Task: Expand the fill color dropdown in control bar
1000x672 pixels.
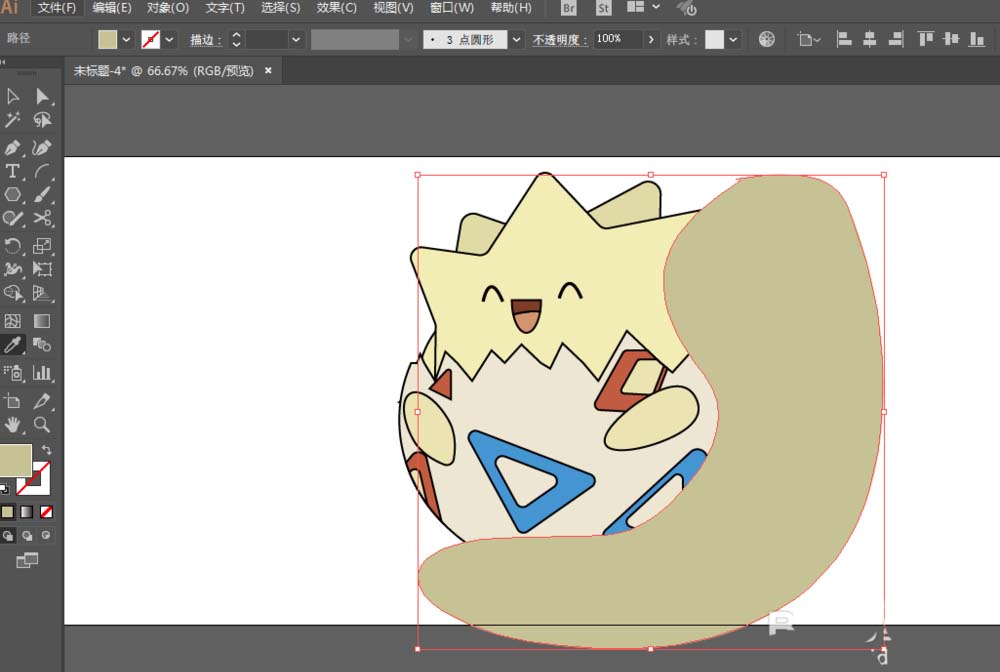Action: click(x=126, y=40)
